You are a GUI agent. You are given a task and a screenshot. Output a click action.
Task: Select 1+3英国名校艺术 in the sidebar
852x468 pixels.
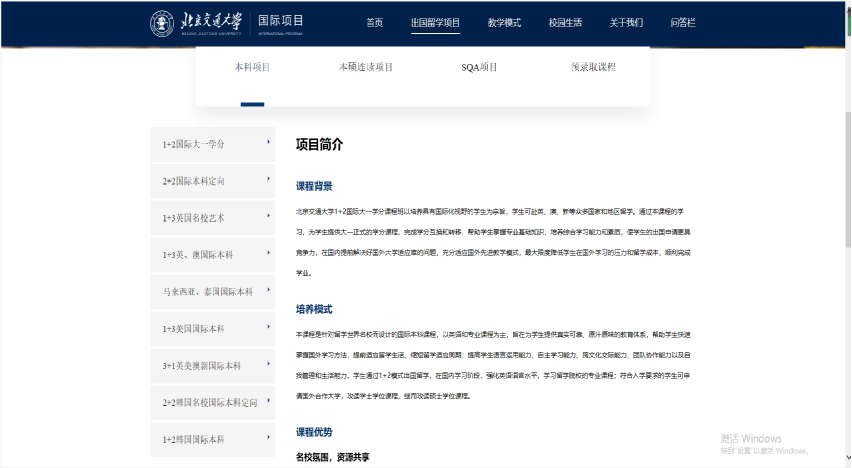(212, 218)
